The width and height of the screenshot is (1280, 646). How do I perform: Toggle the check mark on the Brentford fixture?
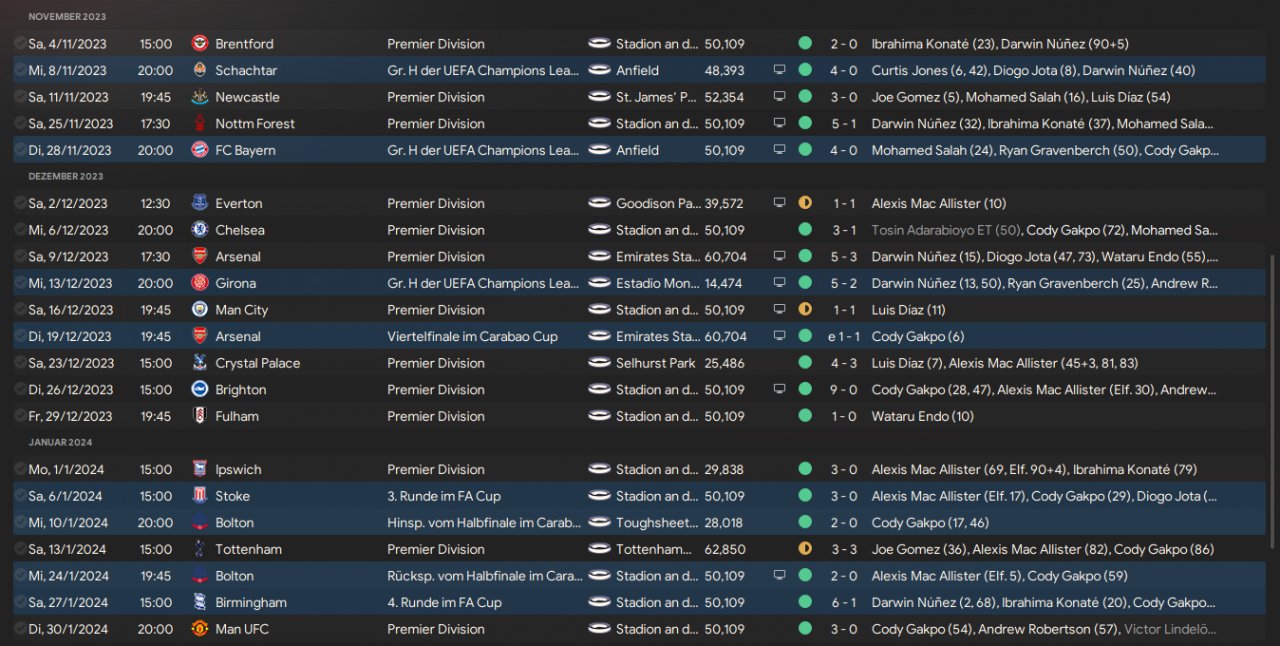click(x=20, y=44)
